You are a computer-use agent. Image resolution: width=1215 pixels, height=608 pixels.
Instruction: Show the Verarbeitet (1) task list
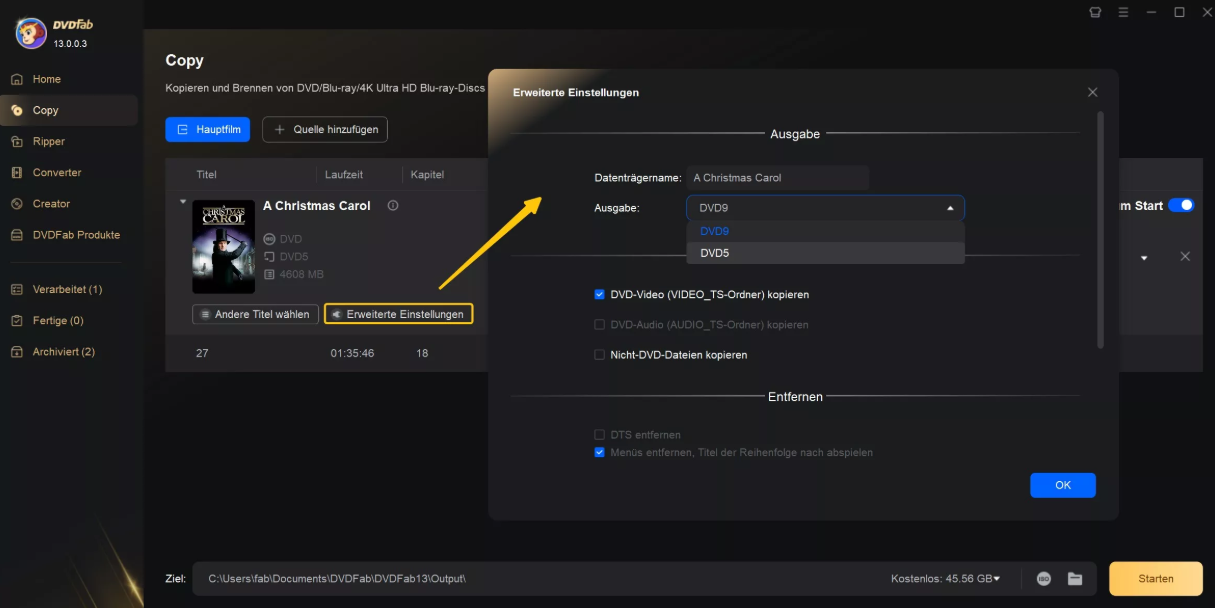(x=69, y=289)
